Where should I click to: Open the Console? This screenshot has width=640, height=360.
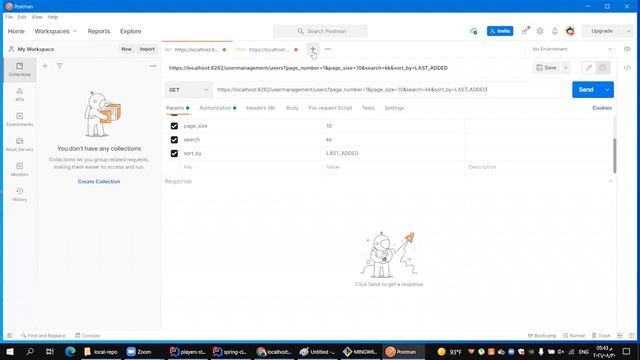87,336
